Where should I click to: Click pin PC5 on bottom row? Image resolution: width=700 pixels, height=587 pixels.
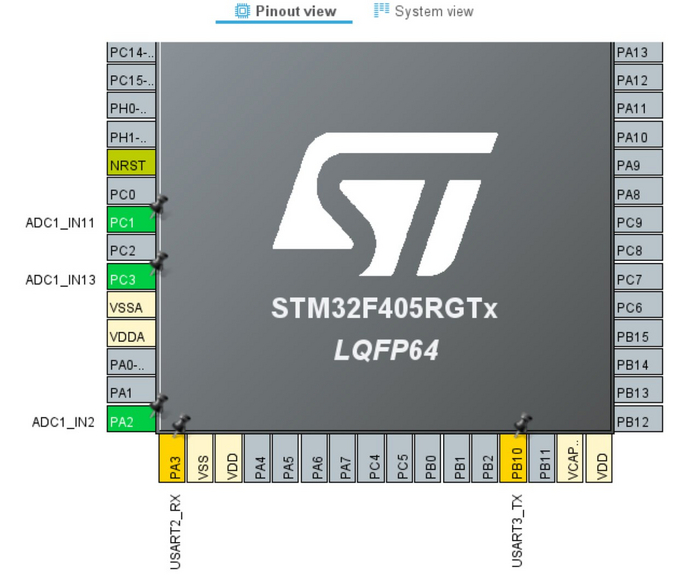[400, 458]
